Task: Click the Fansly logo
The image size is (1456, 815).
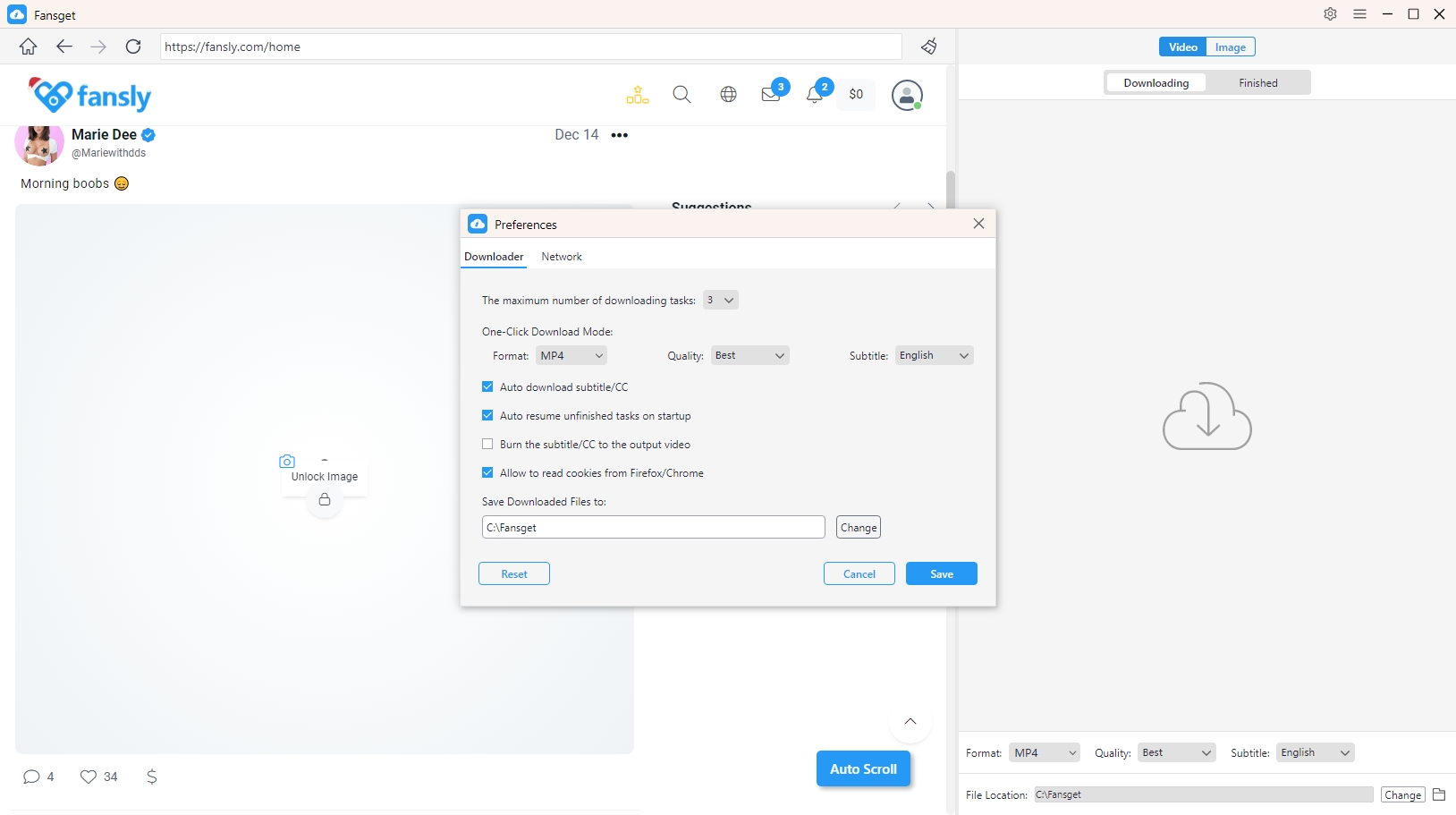Action: pyautogui.click(x=90, y=94)
